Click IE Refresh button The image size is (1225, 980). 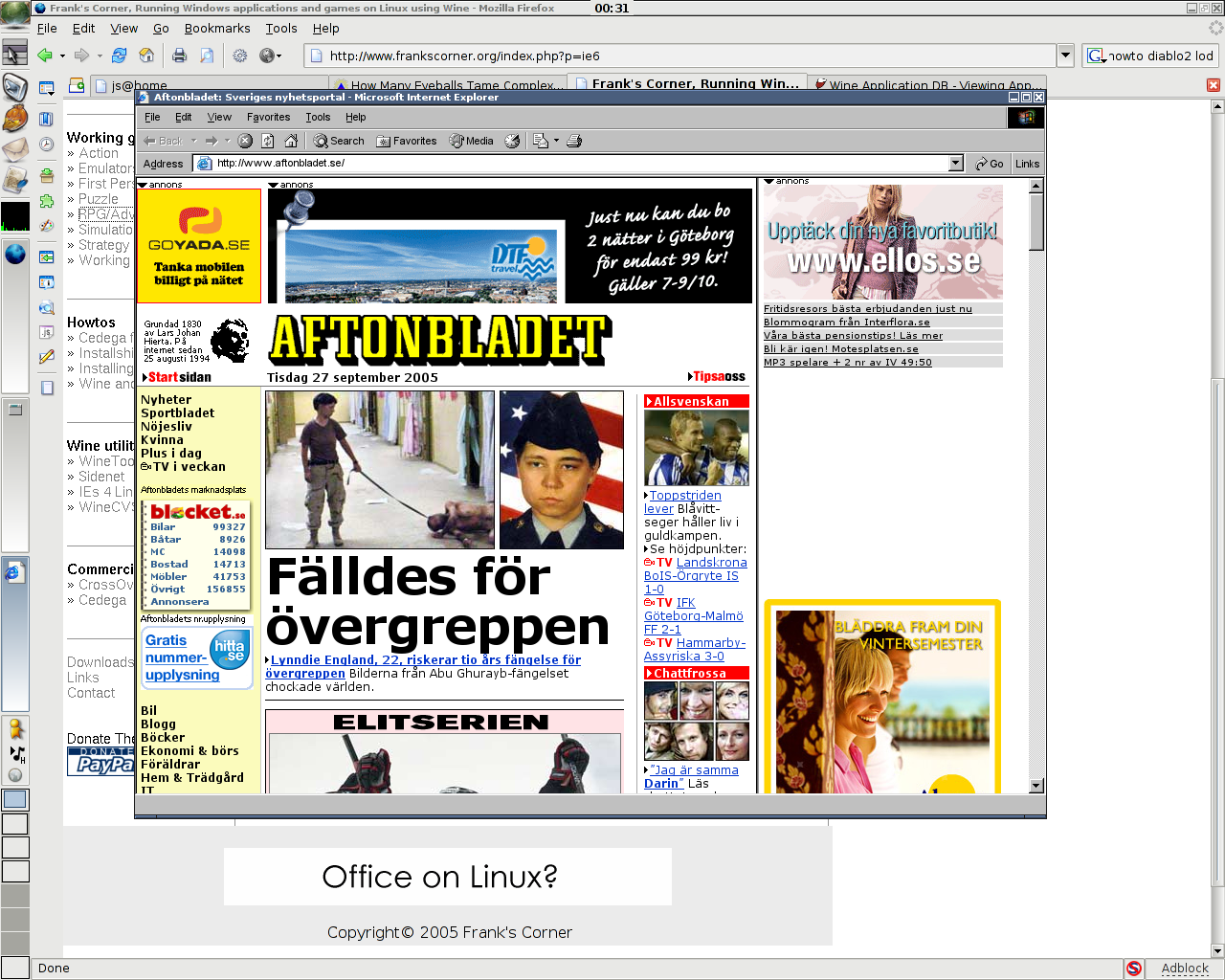[x=268, y=141]
